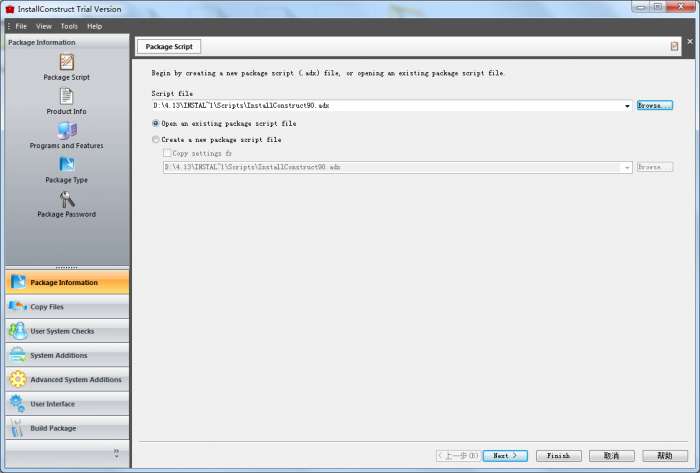
Task: Click the Script file label
Action: [x=172, y=94]
